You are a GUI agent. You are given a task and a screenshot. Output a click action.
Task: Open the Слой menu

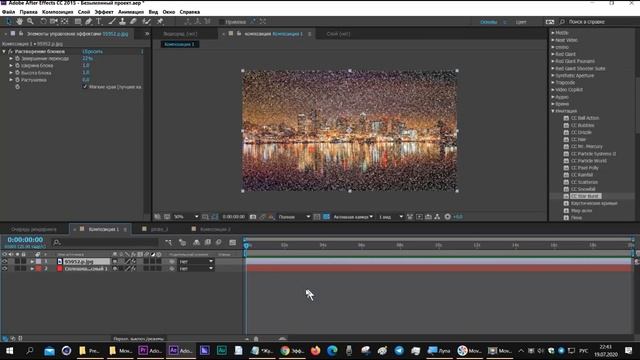point(84,12)
